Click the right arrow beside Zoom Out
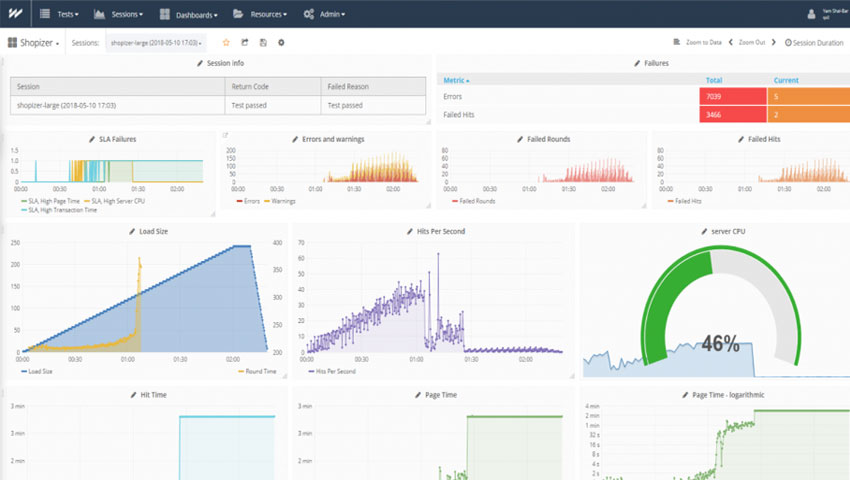850x480 pixels. (776, 43)
